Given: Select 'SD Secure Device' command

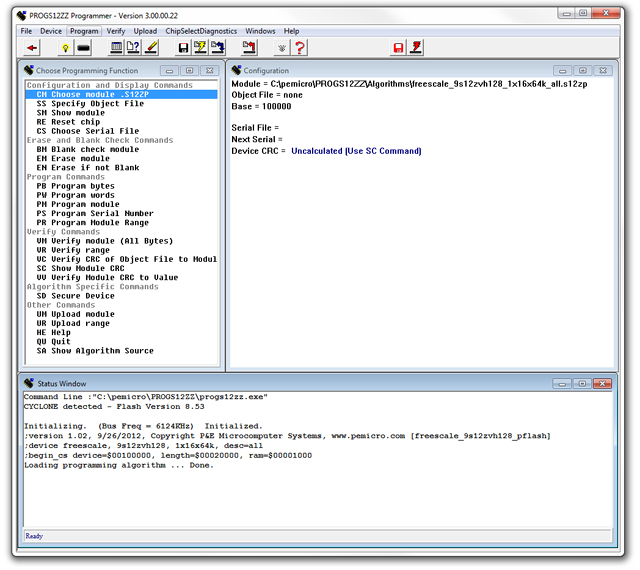Looking at the screenshot, I should 76,296.
